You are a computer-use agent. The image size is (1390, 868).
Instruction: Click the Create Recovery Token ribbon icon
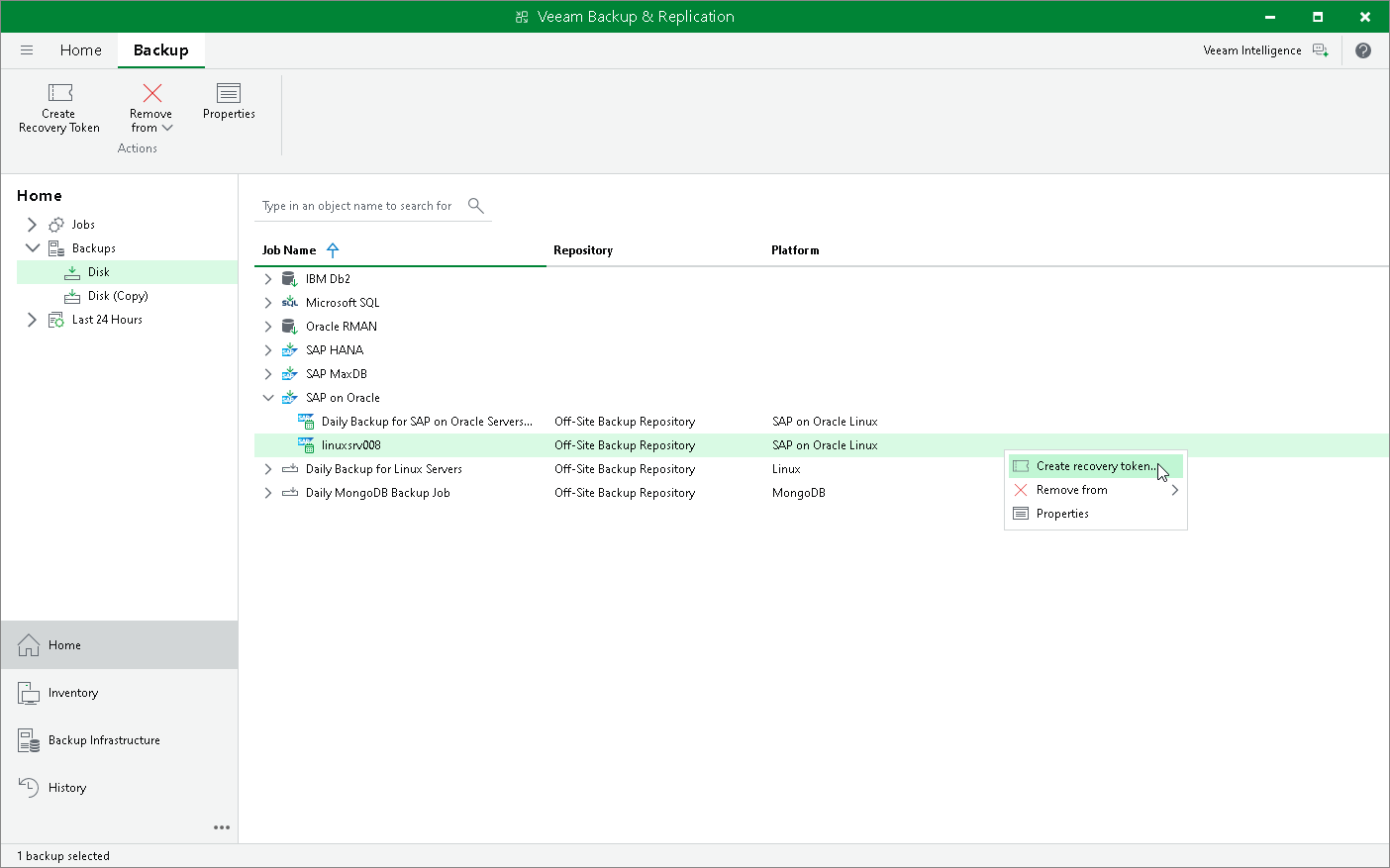point(60,93)
